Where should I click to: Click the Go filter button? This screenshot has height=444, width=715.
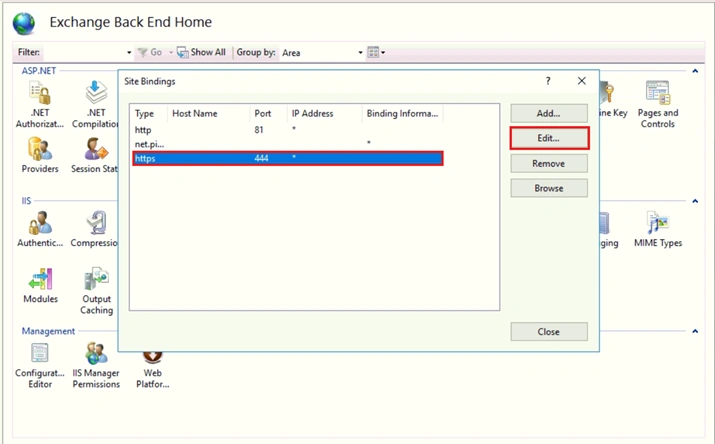click(150, 52)
